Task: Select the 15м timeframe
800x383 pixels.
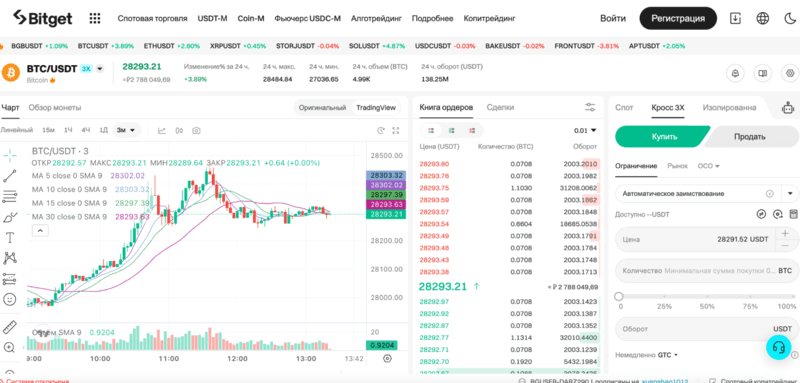Action: click(48, 130)
